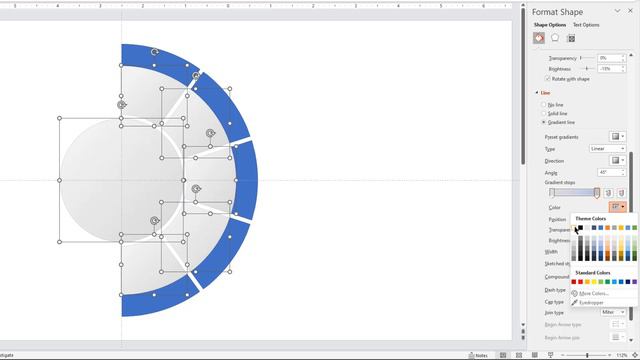Open Begin Arrow size dropdown
Viewport: 640px width, 360px height.
point(618,337)
